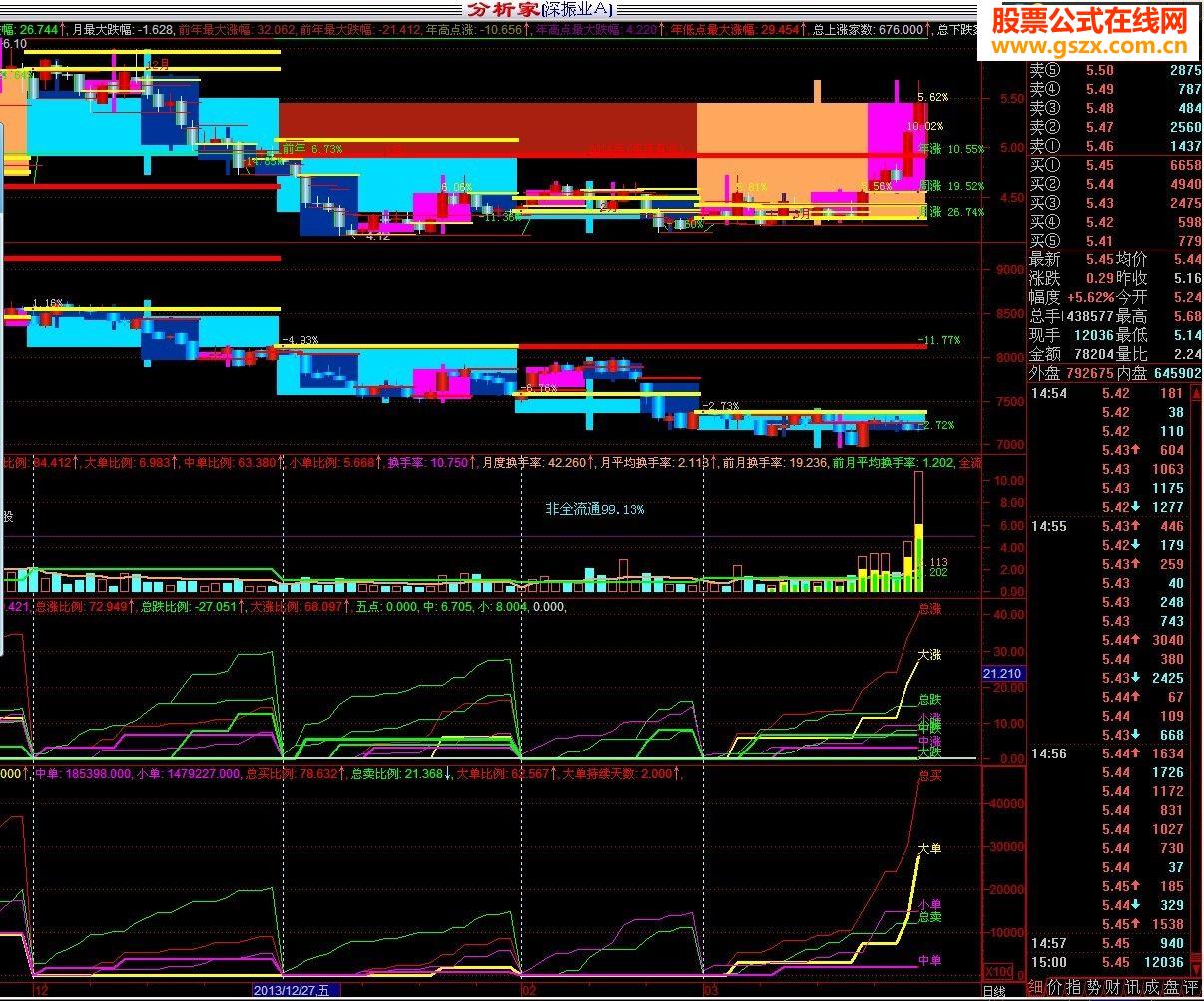Click the 买④ volume 598
The height and width of the screenshot is (1001, 1204).
tap(1189, 222)
